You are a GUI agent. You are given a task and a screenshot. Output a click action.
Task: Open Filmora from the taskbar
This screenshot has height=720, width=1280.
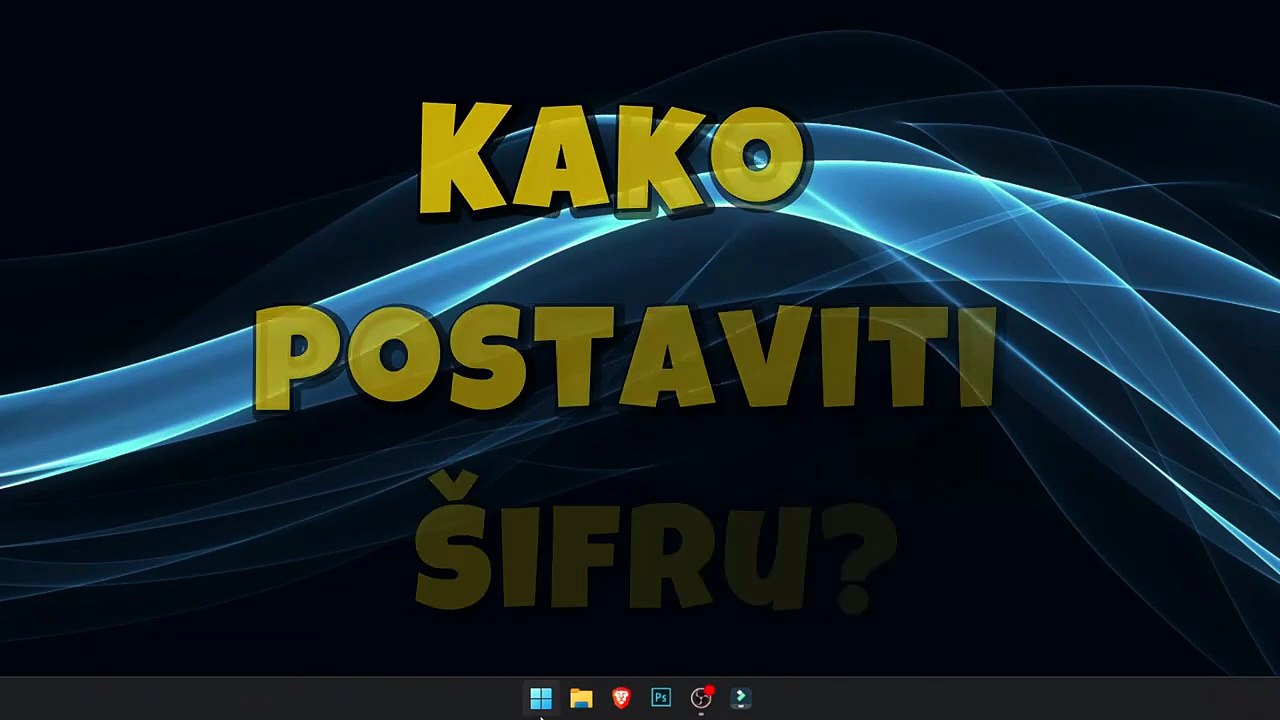pyautogui.click(x=741, y=698)
